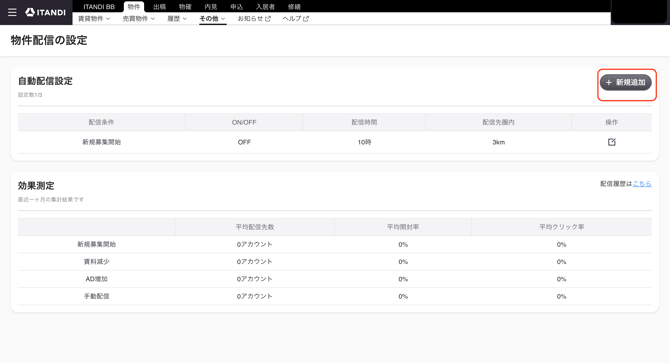Screen dimensions: 670x363
Task: Click the 3km delivery range value
Action: (x=498, y=142)
